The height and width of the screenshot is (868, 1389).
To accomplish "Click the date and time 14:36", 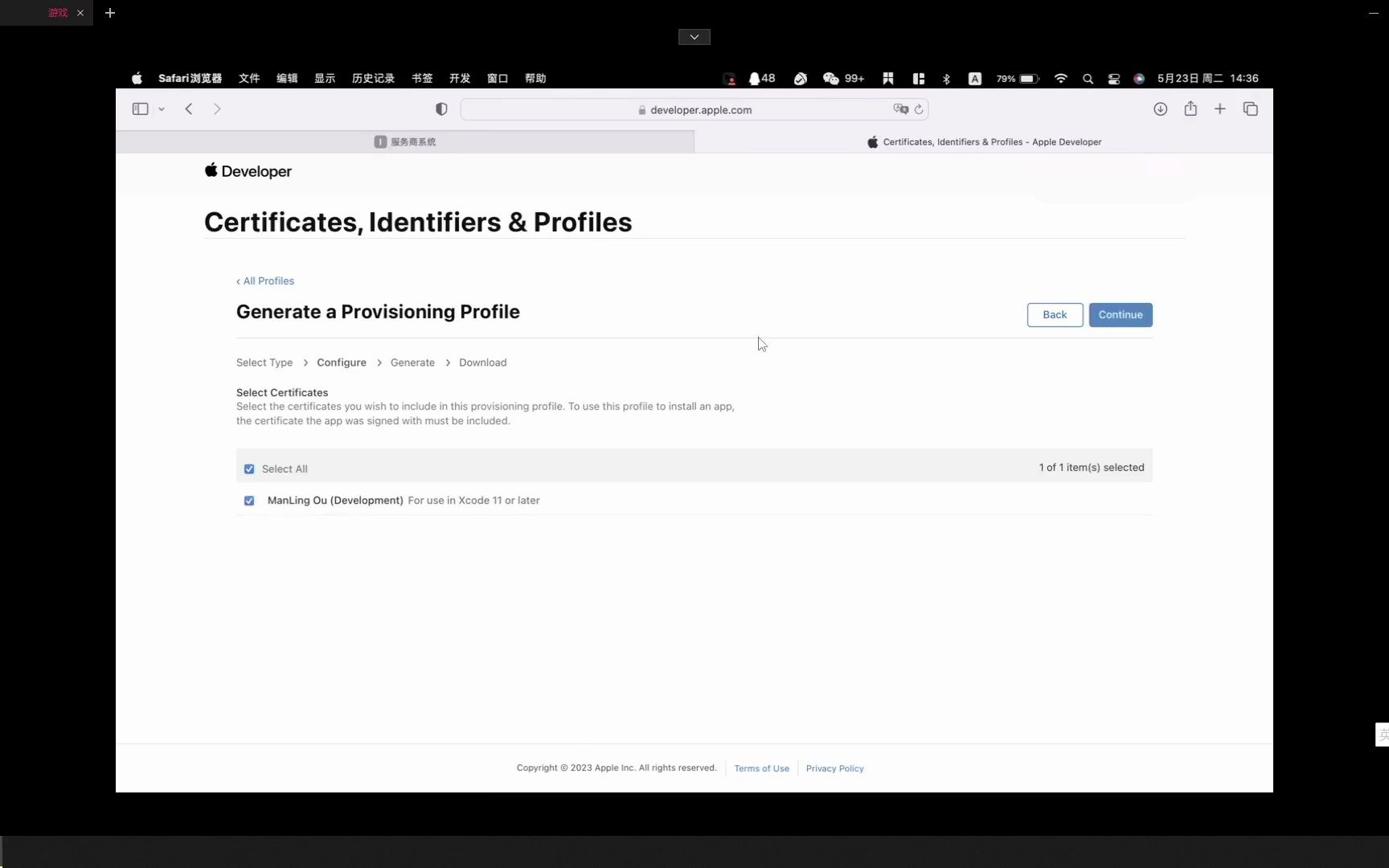I will click(x=1208, y=78).
